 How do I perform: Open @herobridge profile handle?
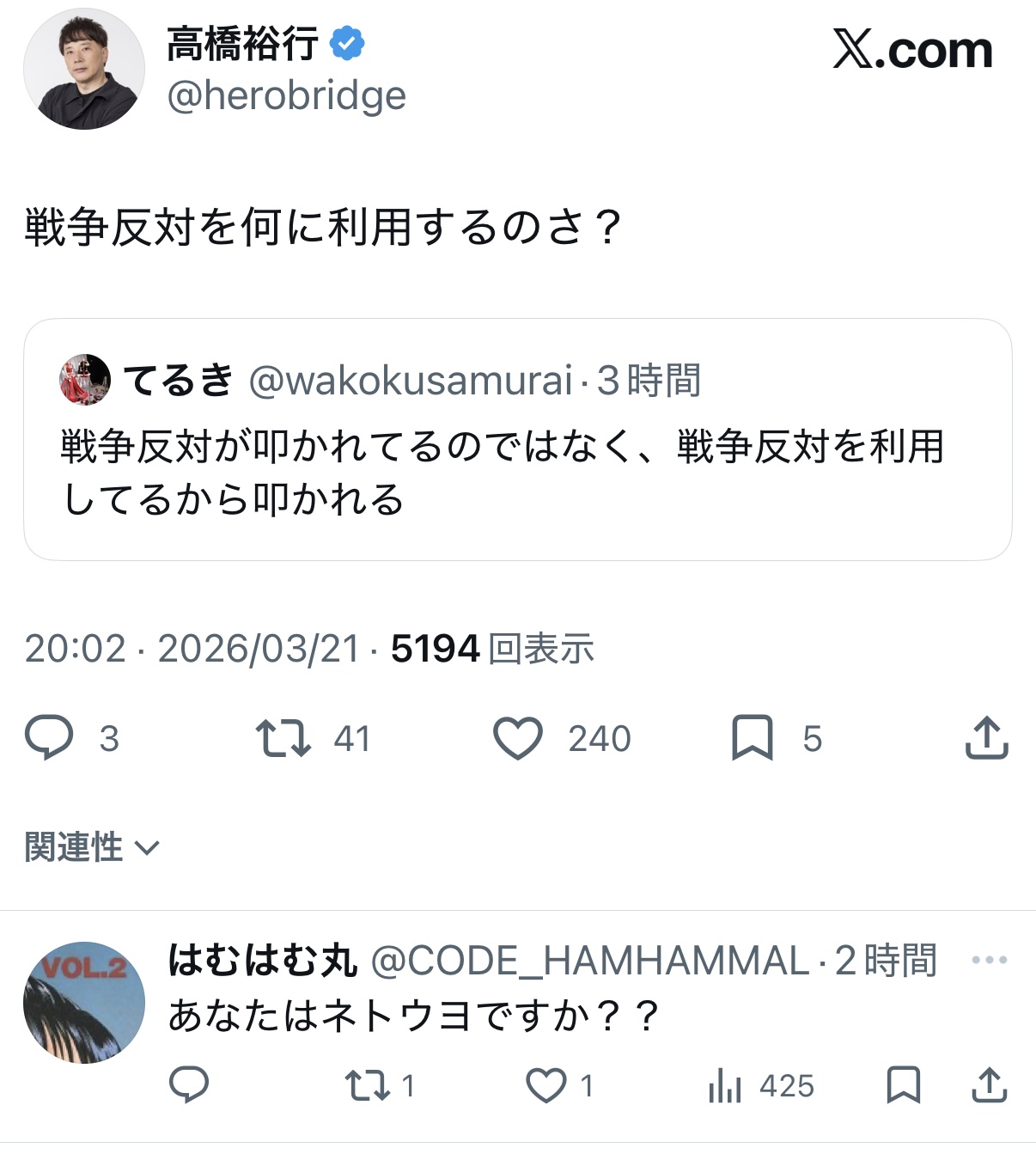(286, 95)
